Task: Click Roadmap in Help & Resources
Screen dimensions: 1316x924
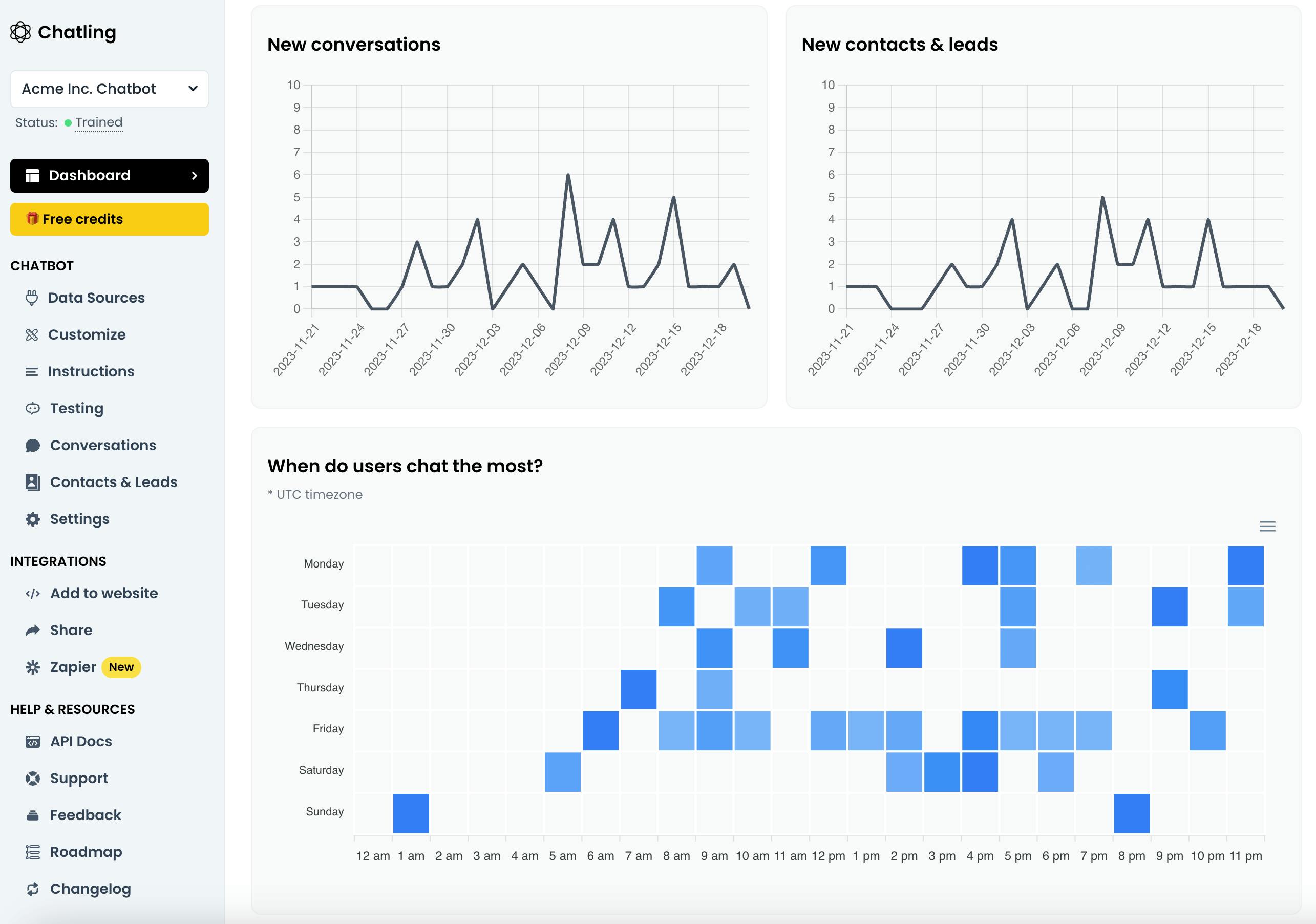Action: (86, 852)
